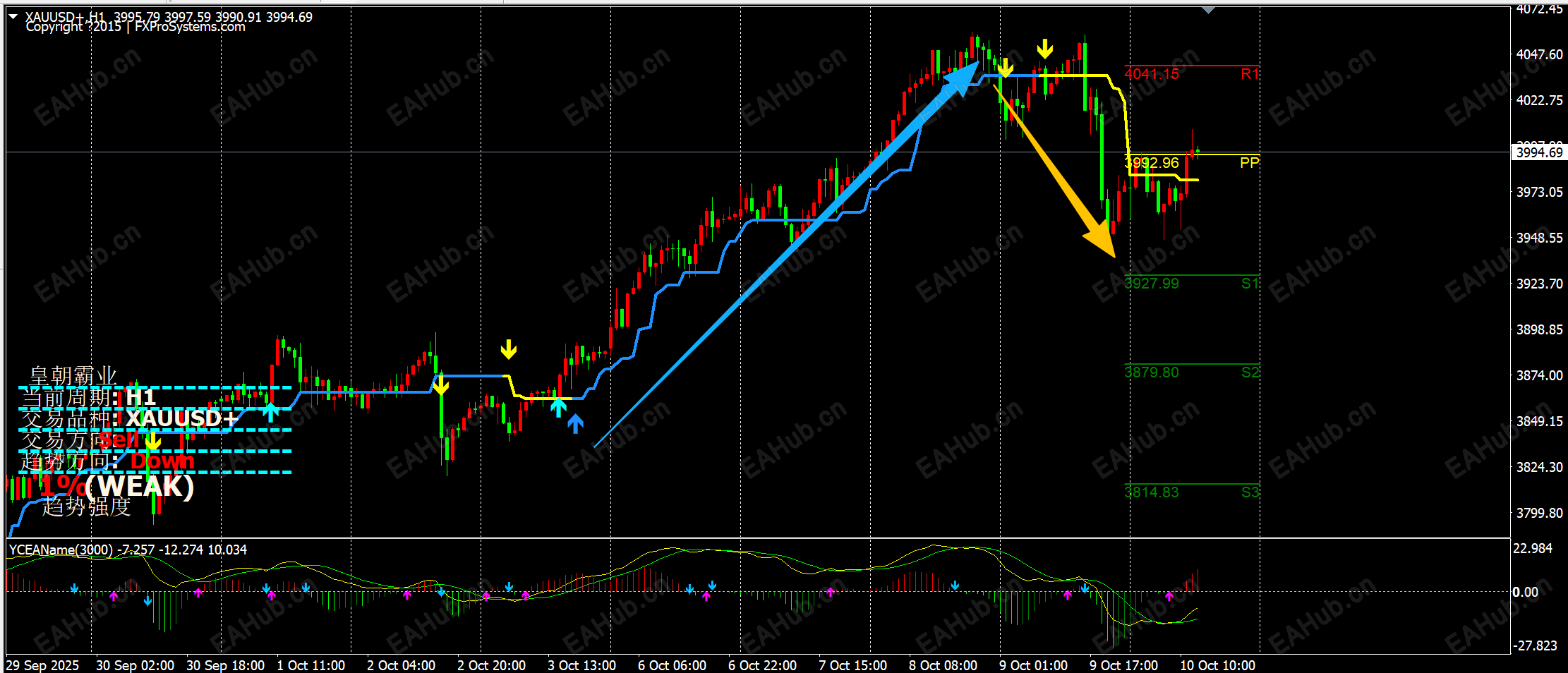Click the 30 Sep 02:00 time label
Viewport: 1568px width, 673px height.
[135, 665]
